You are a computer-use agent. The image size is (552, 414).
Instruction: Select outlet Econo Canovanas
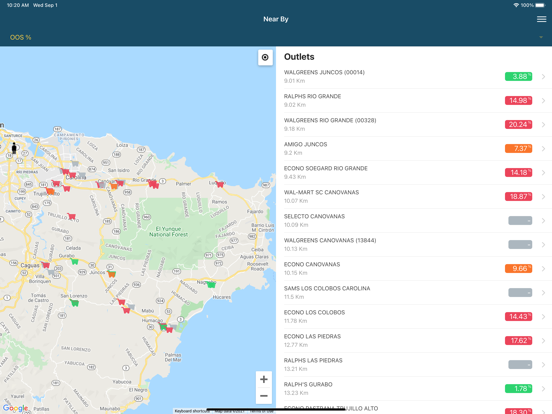[x=414, y=268]
